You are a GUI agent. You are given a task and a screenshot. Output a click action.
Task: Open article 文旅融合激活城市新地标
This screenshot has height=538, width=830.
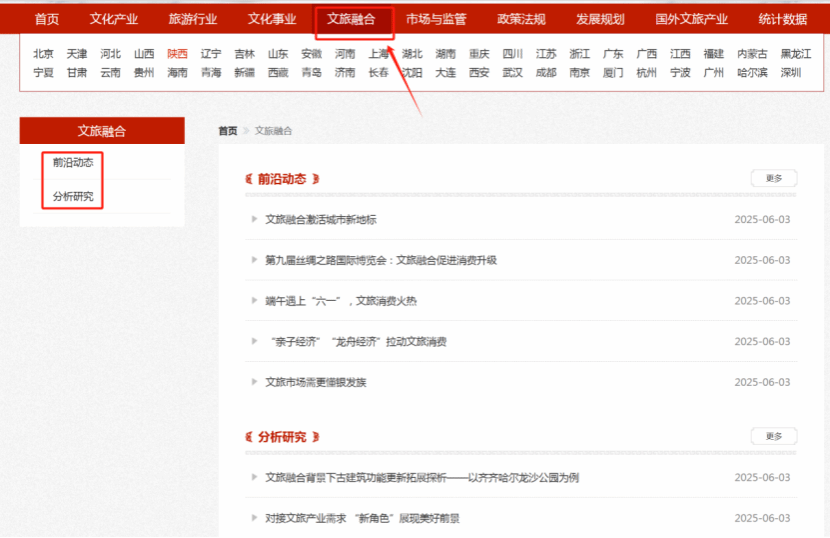[x=320, y=220]
